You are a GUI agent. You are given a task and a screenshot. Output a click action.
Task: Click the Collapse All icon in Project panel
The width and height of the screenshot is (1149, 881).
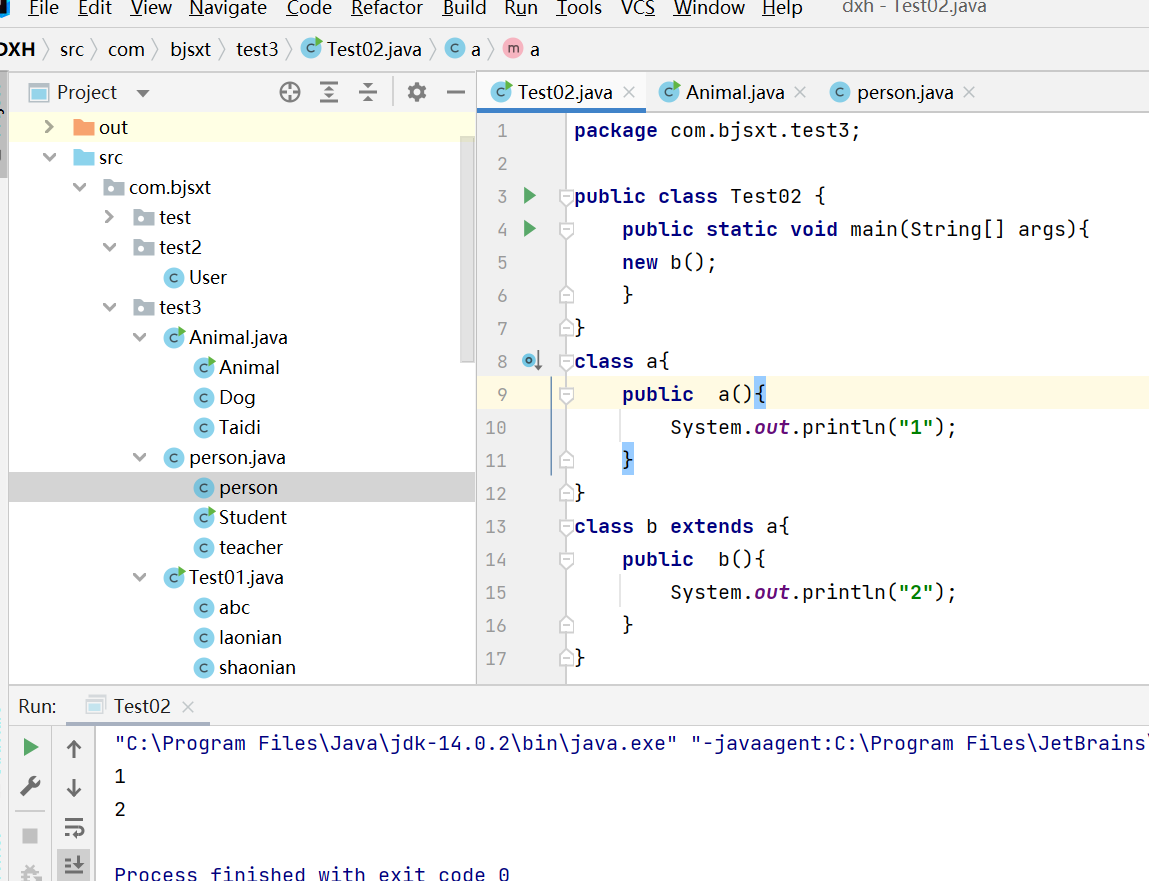tap(368, 92)
